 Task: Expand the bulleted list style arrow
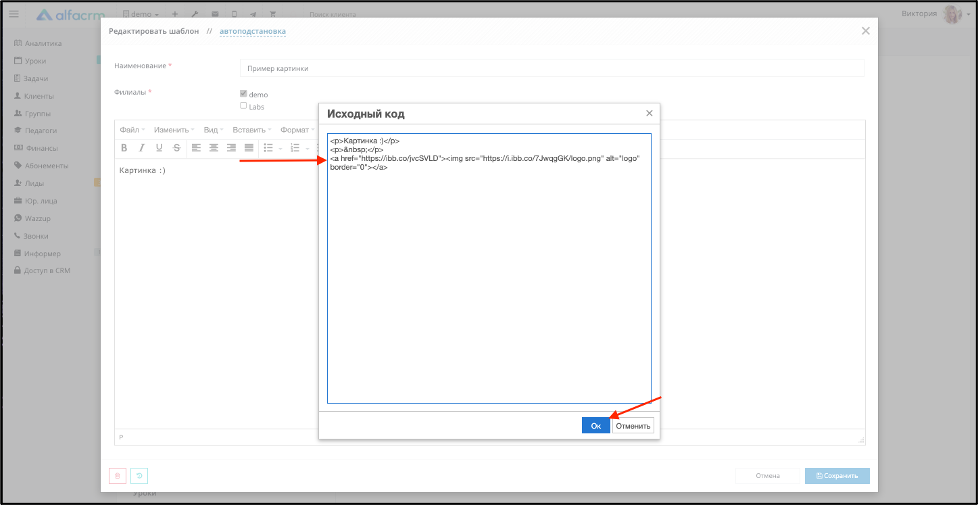click(280, 148)
